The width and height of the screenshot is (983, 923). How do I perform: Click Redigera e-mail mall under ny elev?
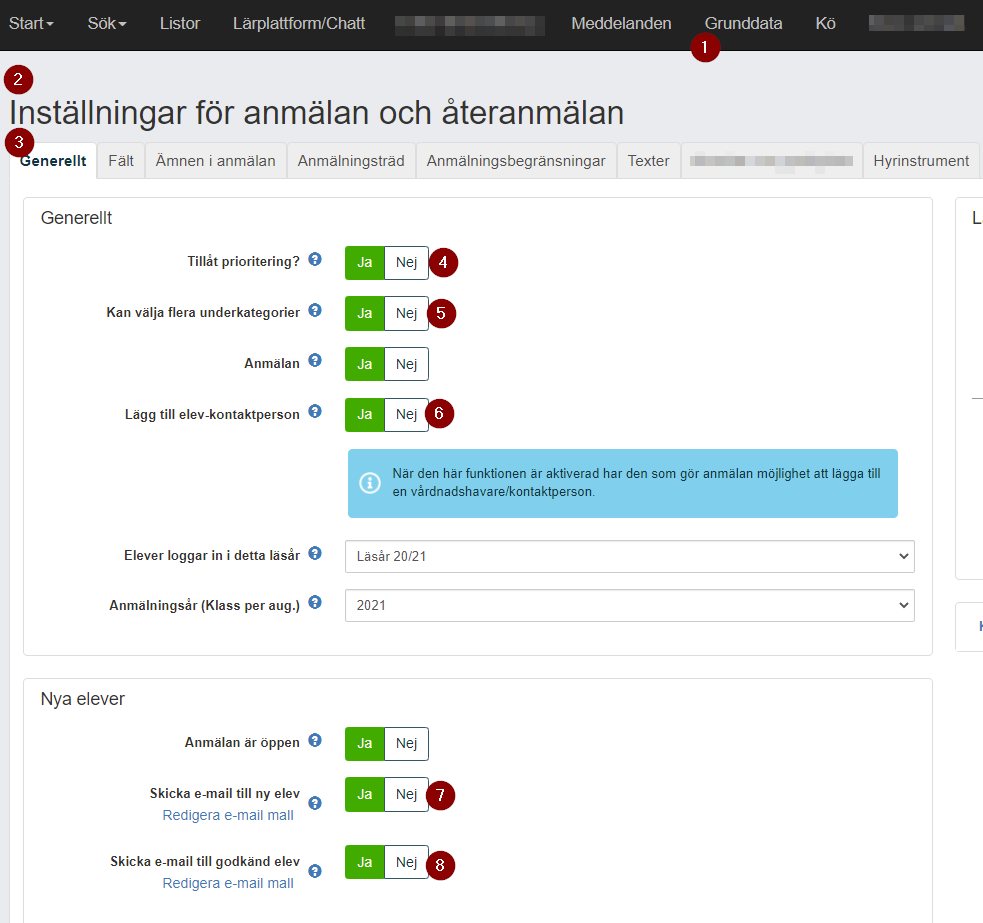(228, 815)
